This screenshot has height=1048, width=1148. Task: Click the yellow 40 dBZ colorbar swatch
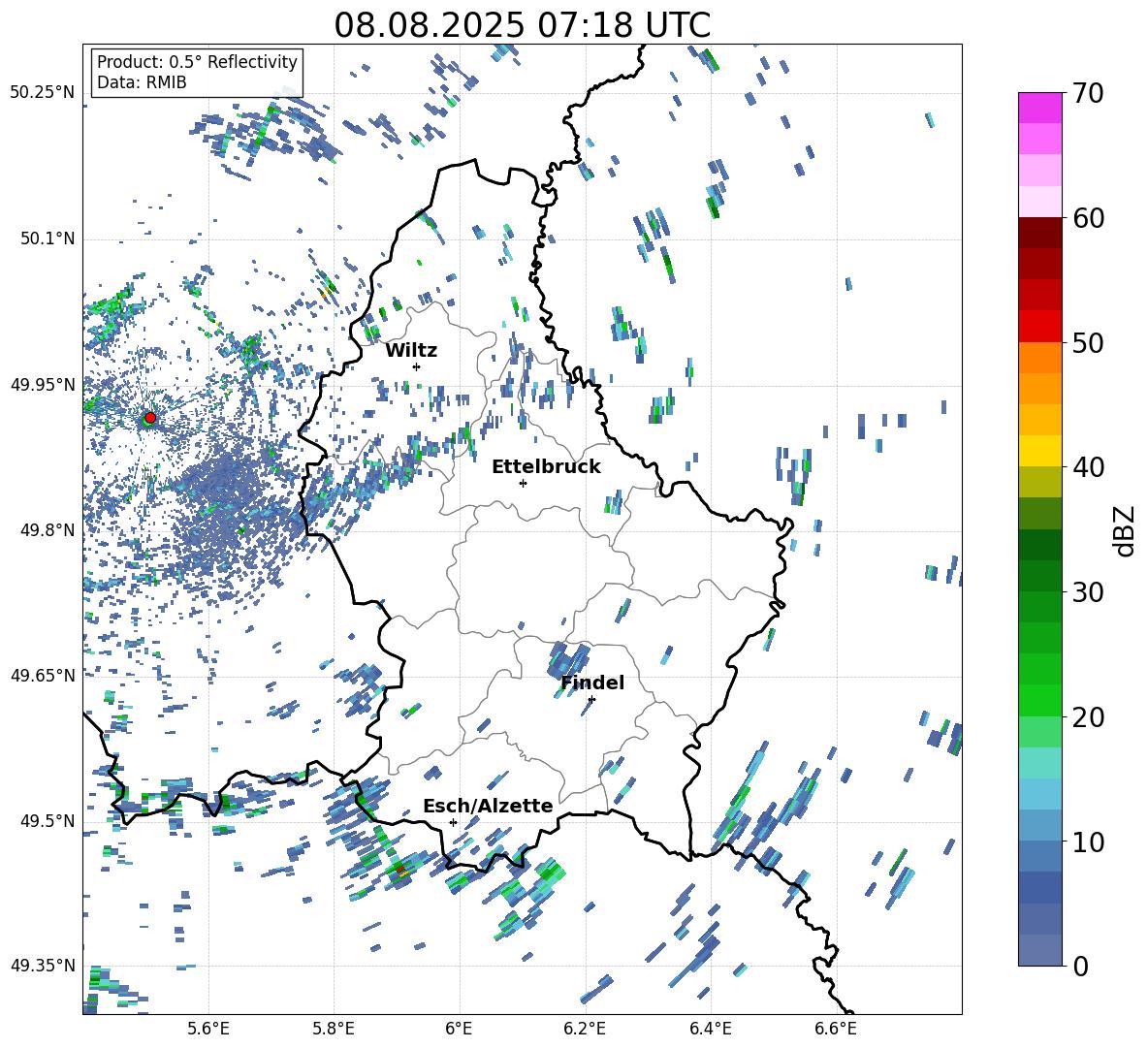coord(1039,451)
